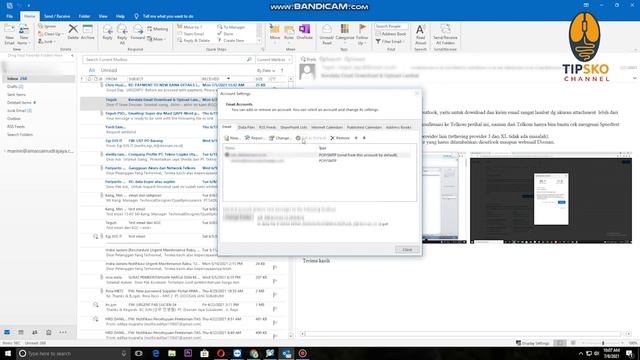Switch to the View ribbon tab
Image resolution: width=640 pixels, height=360 pixels.
[103, 16]
